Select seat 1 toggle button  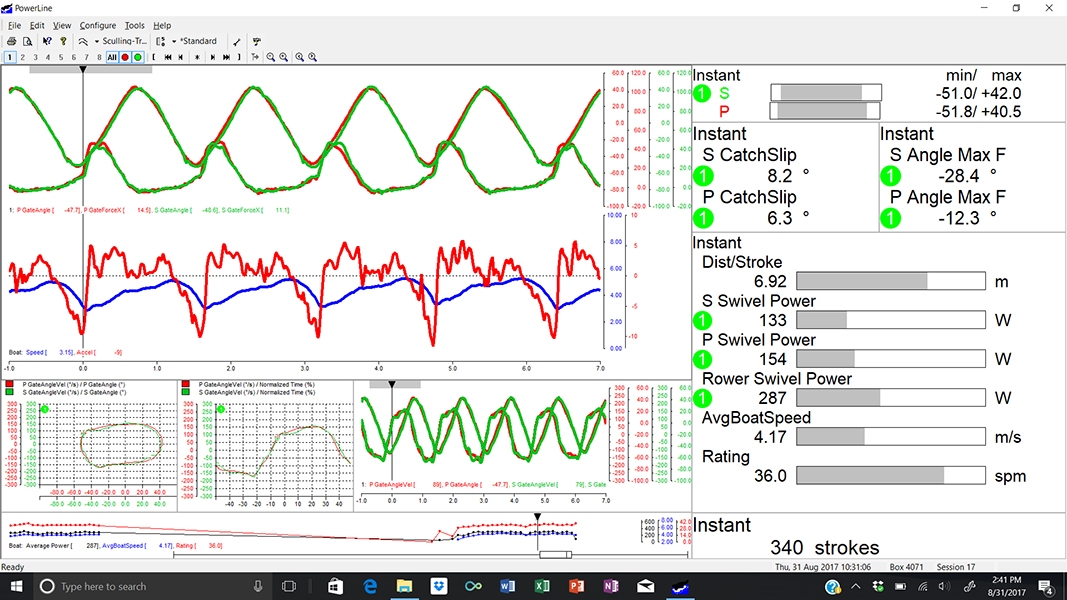[x=10, y=57]
